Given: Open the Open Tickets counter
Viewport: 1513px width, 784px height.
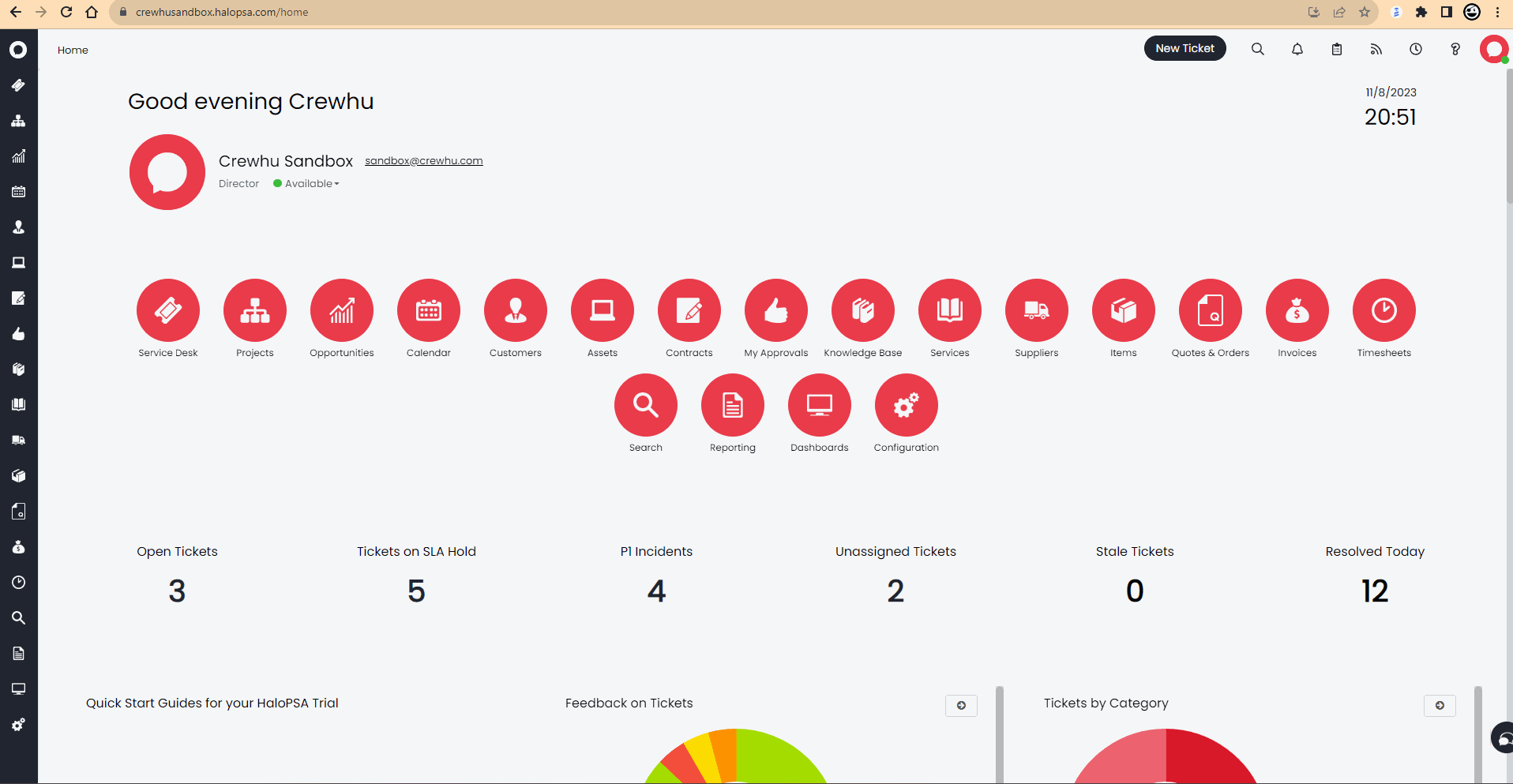Looking at the screenshot, I should pyautogui.click(x=177, y=576).
